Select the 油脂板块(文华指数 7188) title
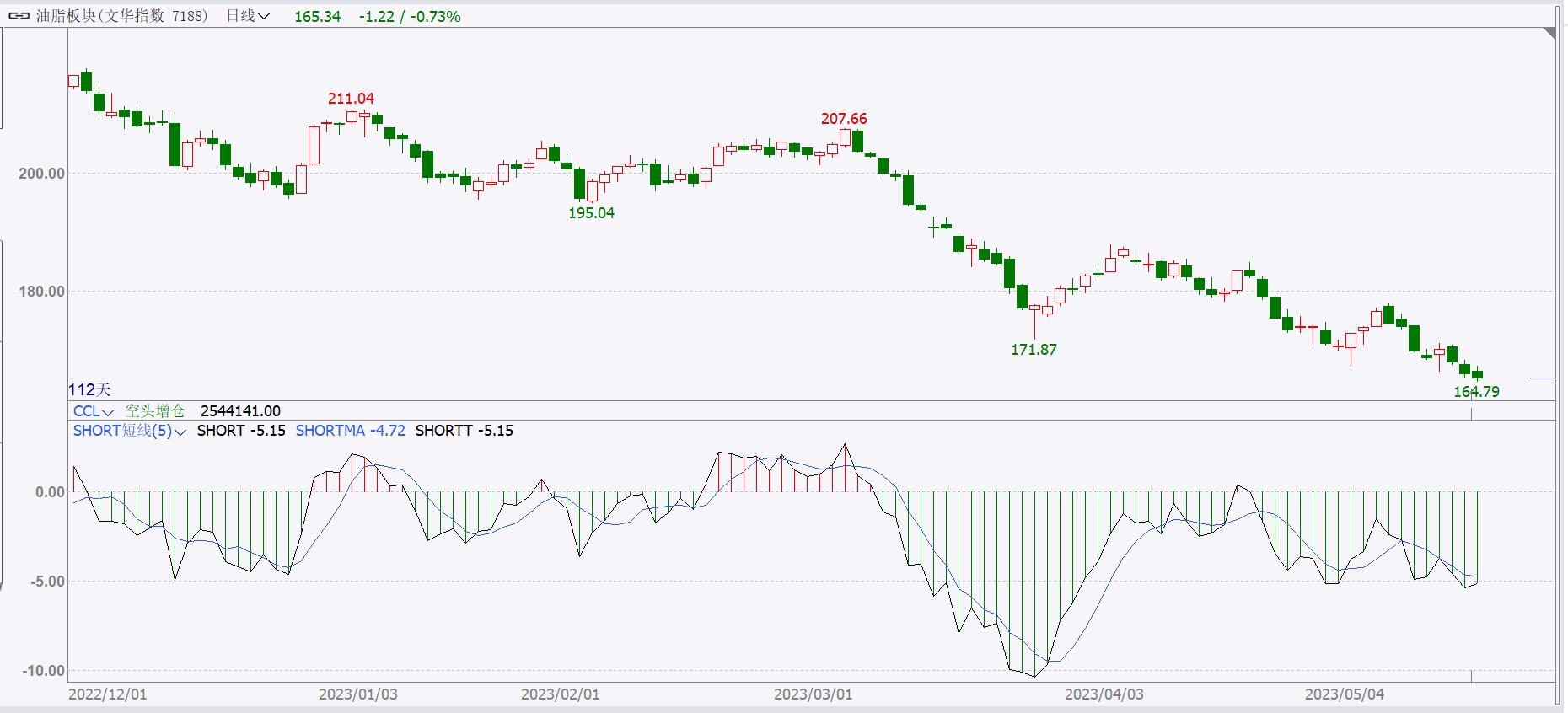Image resolution: width=1568 pixels, height=713 pixels. tap(121, 16)
